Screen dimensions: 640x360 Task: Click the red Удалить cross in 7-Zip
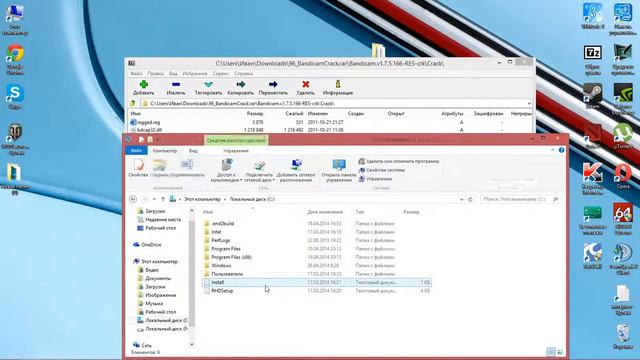305,84
